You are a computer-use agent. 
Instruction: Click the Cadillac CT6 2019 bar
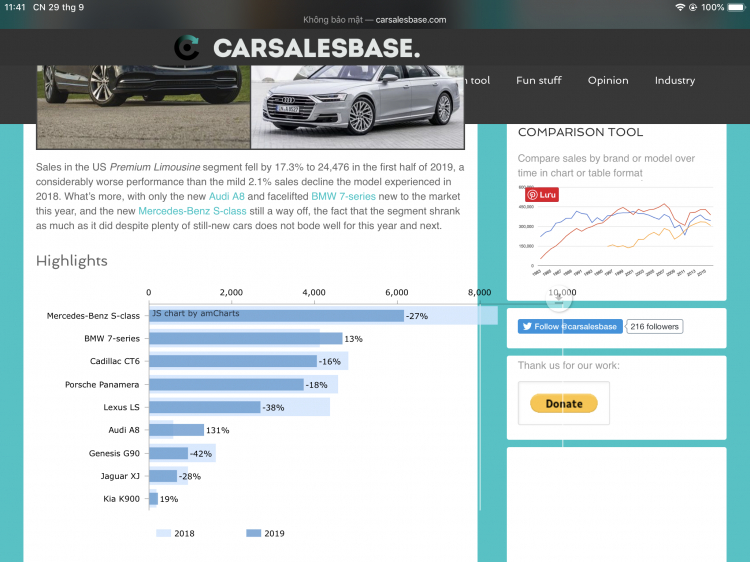233,361
